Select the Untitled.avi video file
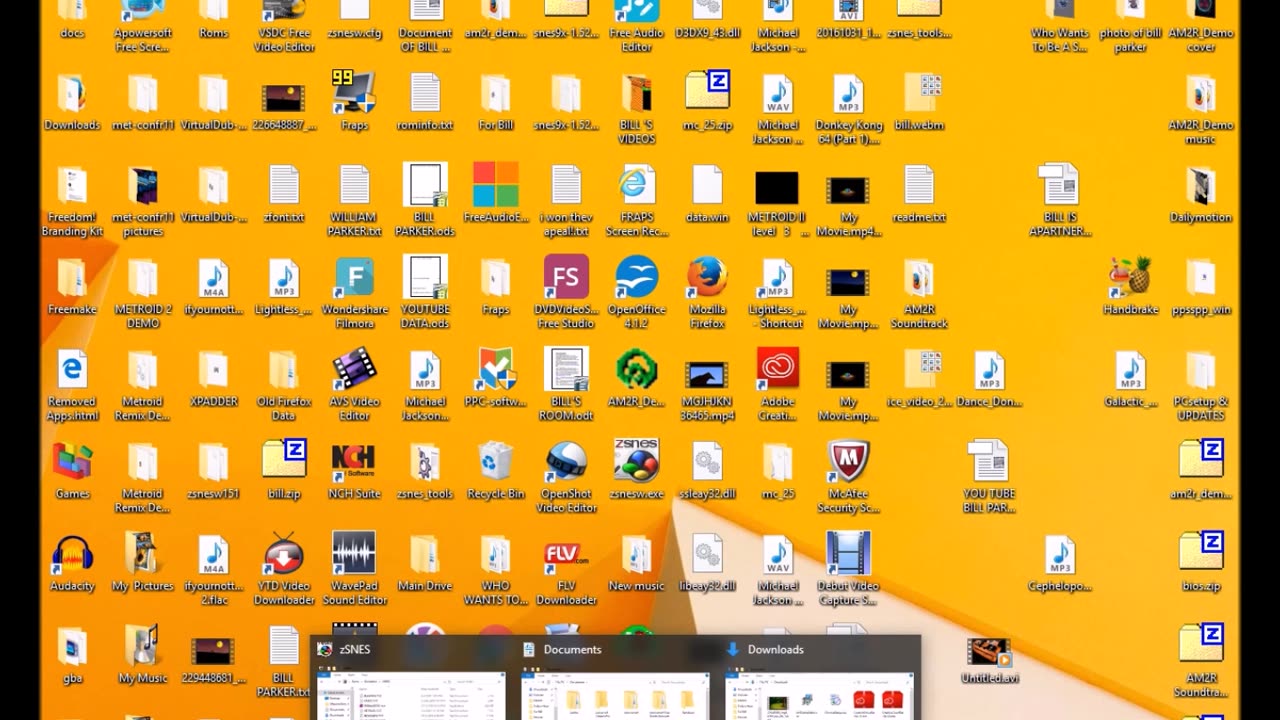Viewport: 1280px width, 720px height. point(989,655)
